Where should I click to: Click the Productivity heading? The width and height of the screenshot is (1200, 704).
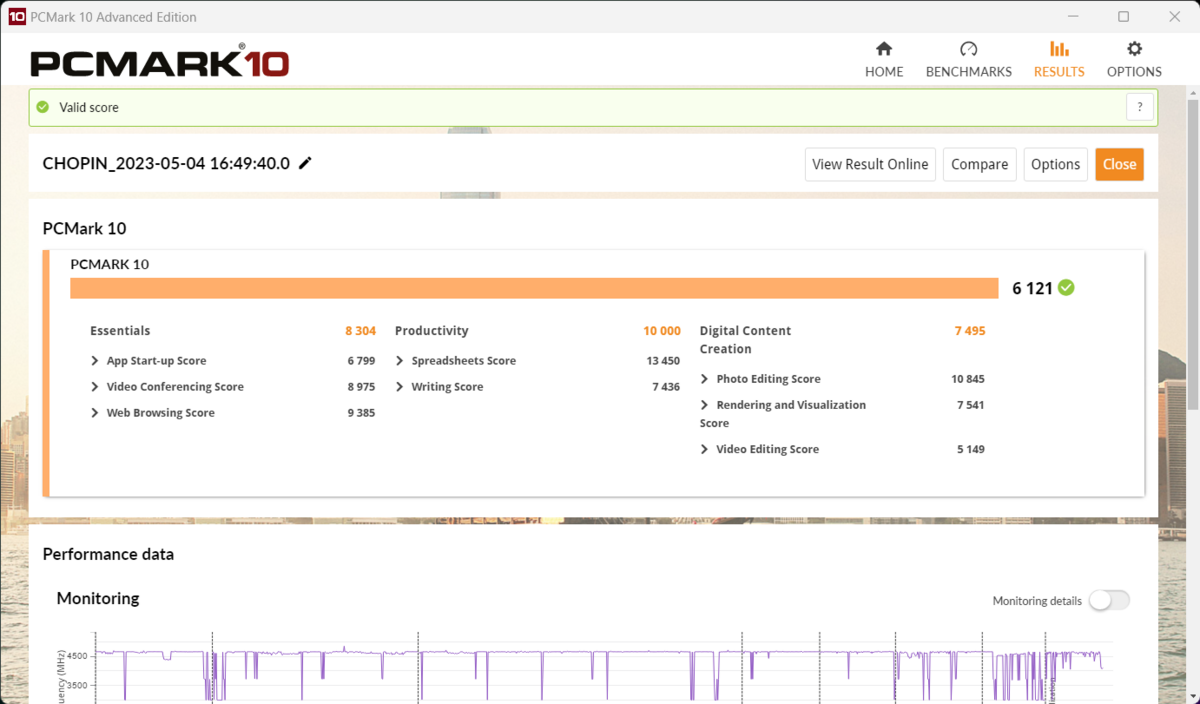coord(431,331)
